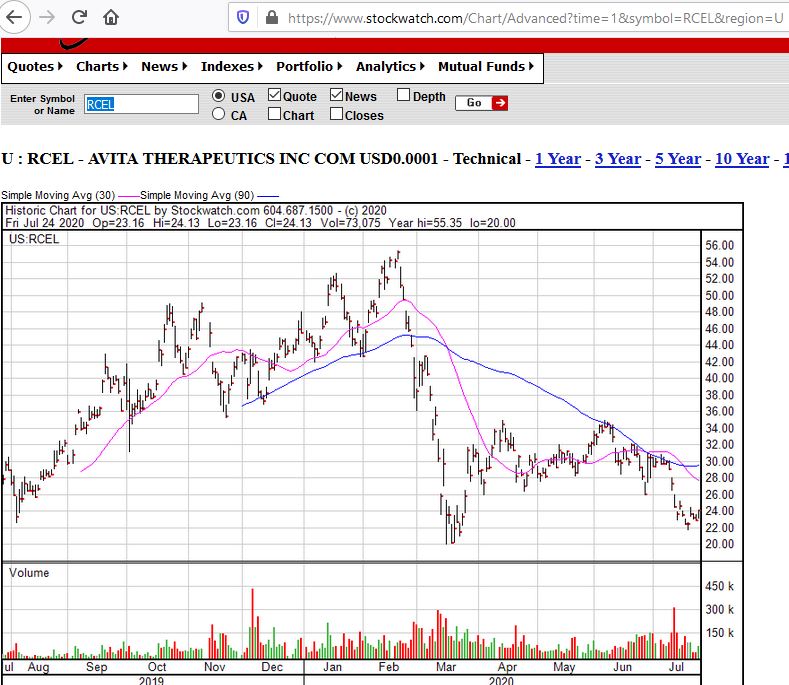Click the 56.00 price axis label
The height and width of the screenshot is (685, 789).
pyautogui.click(x=720, y=246)
